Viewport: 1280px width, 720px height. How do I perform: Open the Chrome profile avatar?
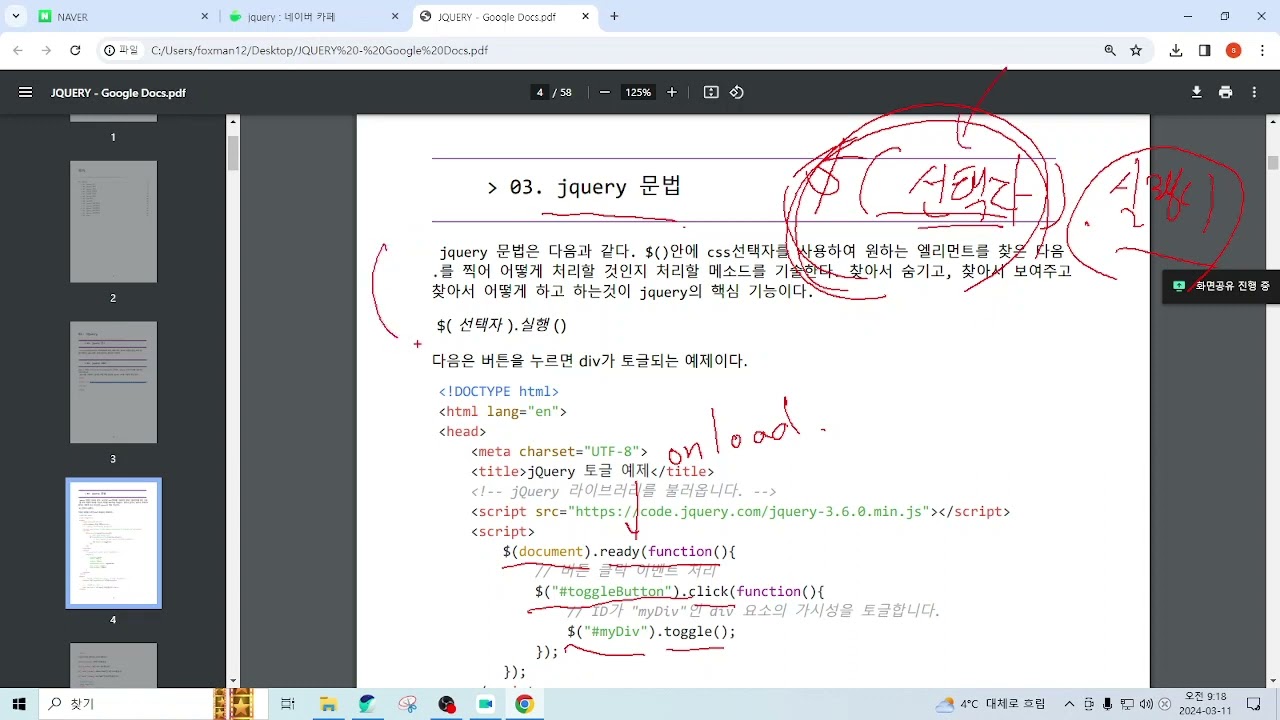click(x=1234, y=50)
